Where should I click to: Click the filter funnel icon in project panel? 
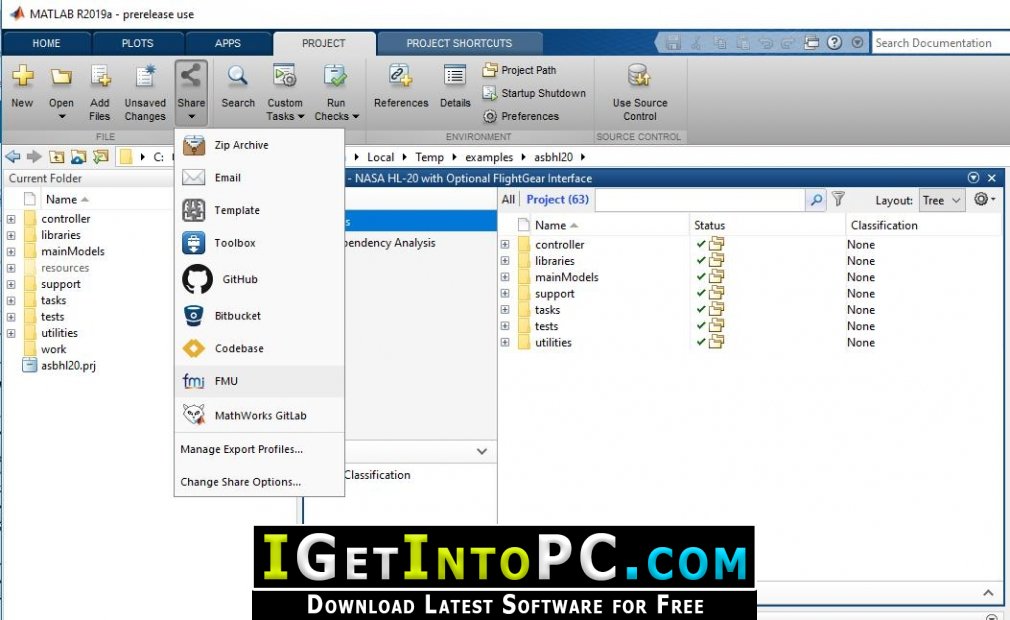[x=838, y=200]
